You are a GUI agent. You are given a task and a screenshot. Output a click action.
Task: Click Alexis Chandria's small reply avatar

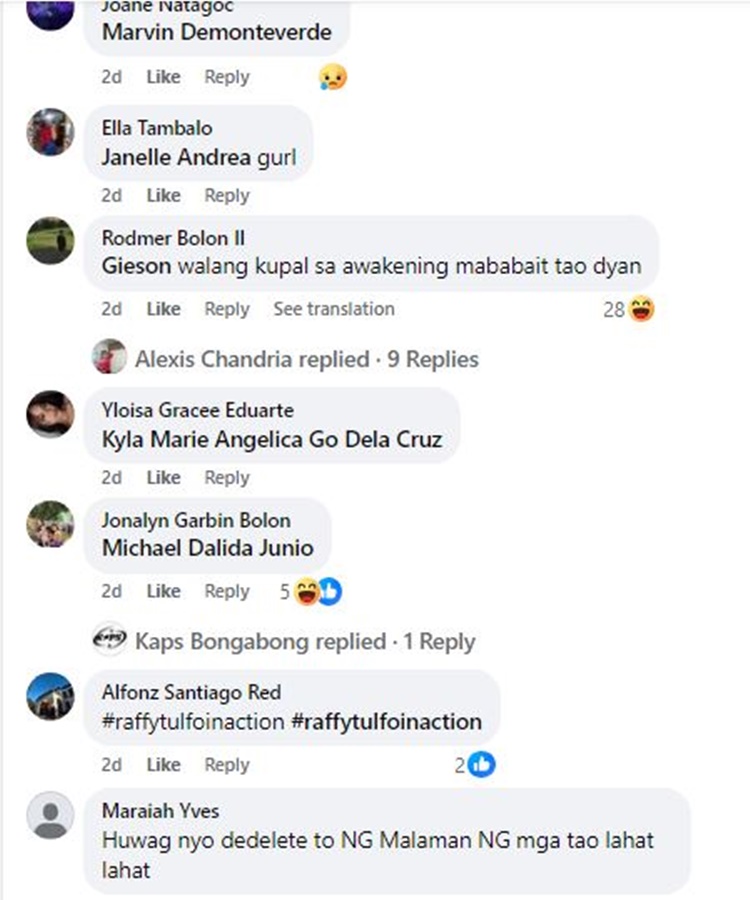pos(109,357)
